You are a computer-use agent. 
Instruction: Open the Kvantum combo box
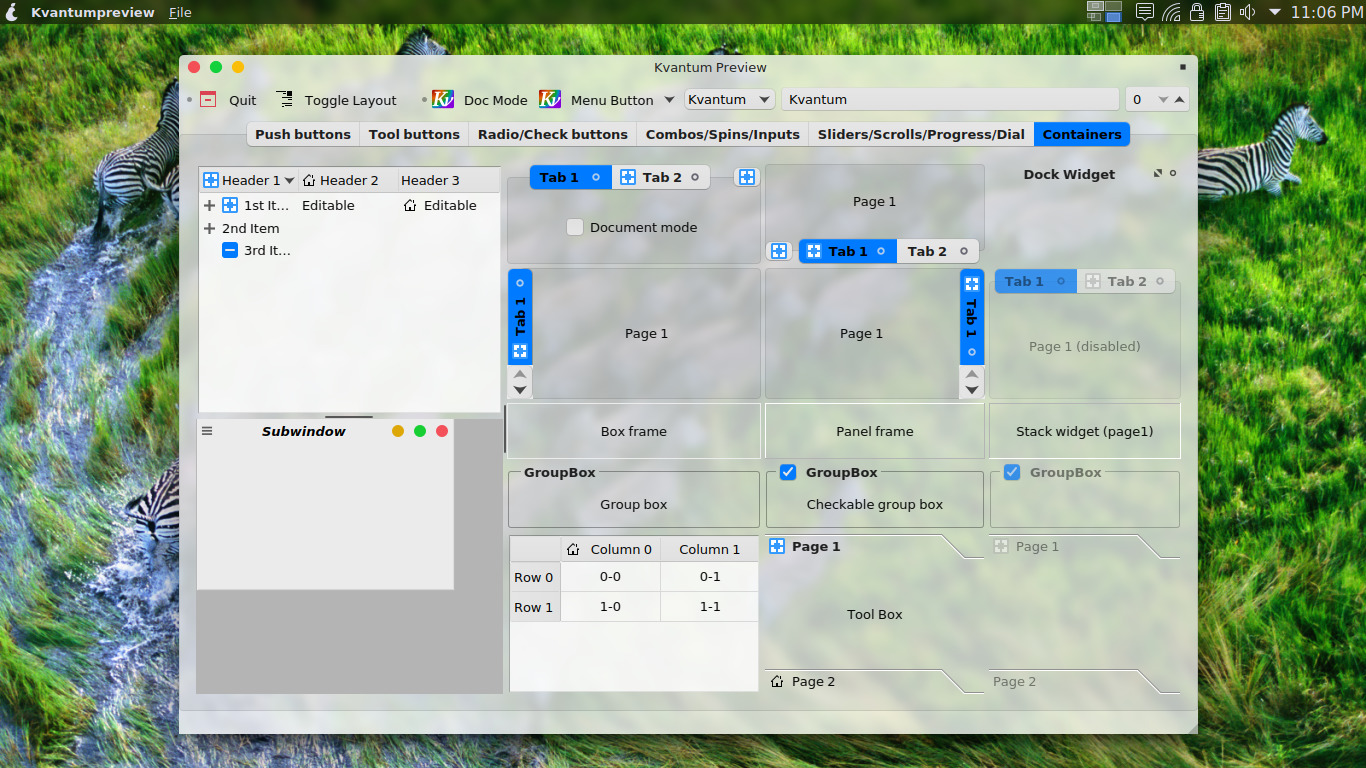[x=730, y=99]
